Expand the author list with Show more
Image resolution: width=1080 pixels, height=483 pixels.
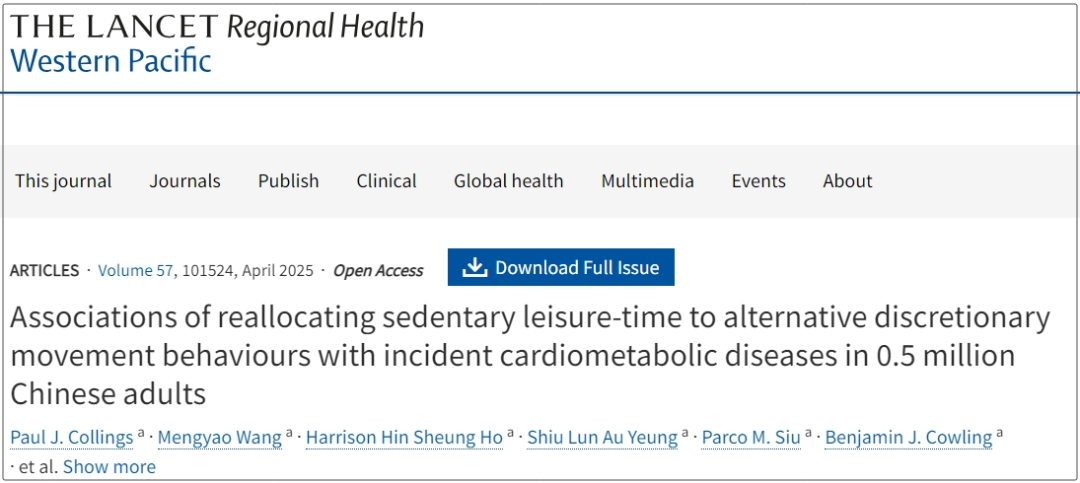click(x=110, y=466)
